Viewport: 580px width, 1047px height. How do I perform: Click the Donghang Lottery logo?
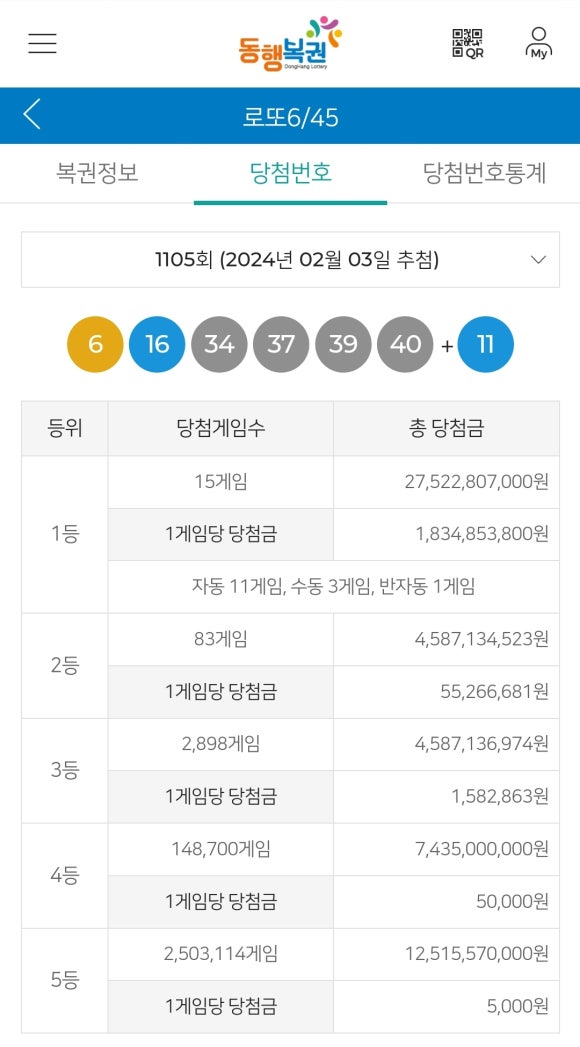coord(290,43)
